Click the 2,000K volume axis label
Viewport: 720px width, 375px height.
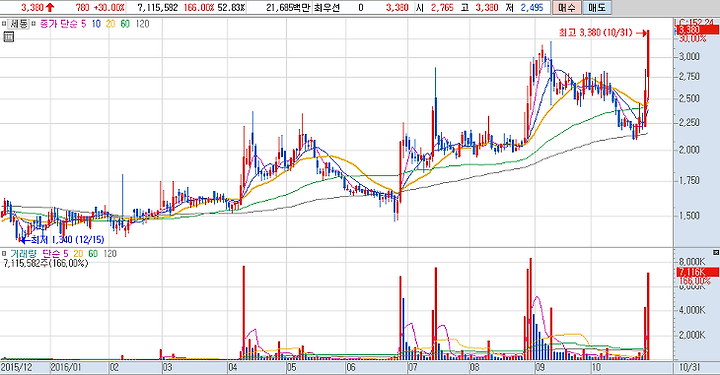pyautogui.click(x=692, y=335)
